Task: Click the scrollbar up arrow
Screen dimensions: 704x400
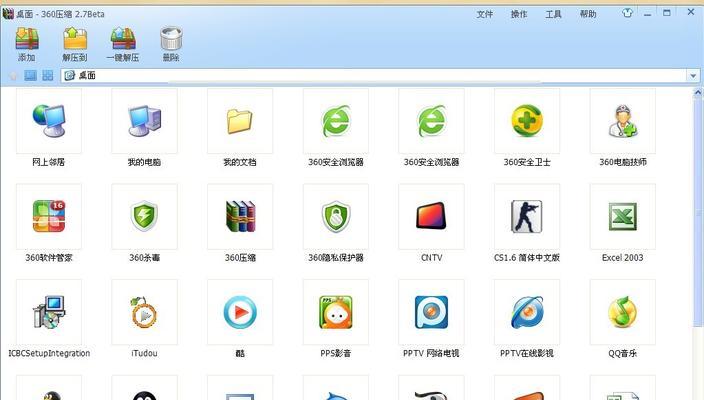Action: [697, 92]
